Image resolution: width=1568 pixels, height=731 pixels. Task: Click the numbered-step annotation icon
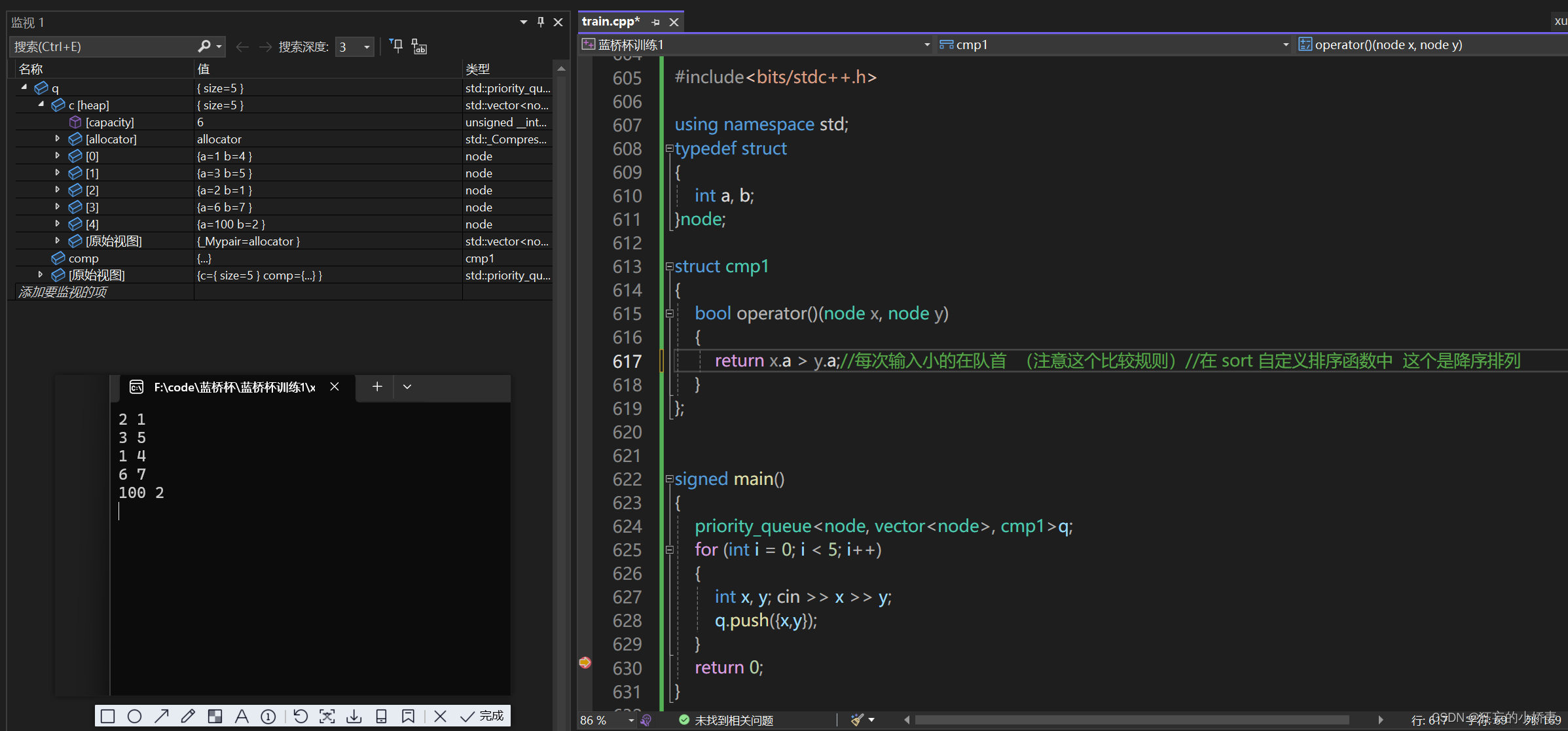(268, 716)
